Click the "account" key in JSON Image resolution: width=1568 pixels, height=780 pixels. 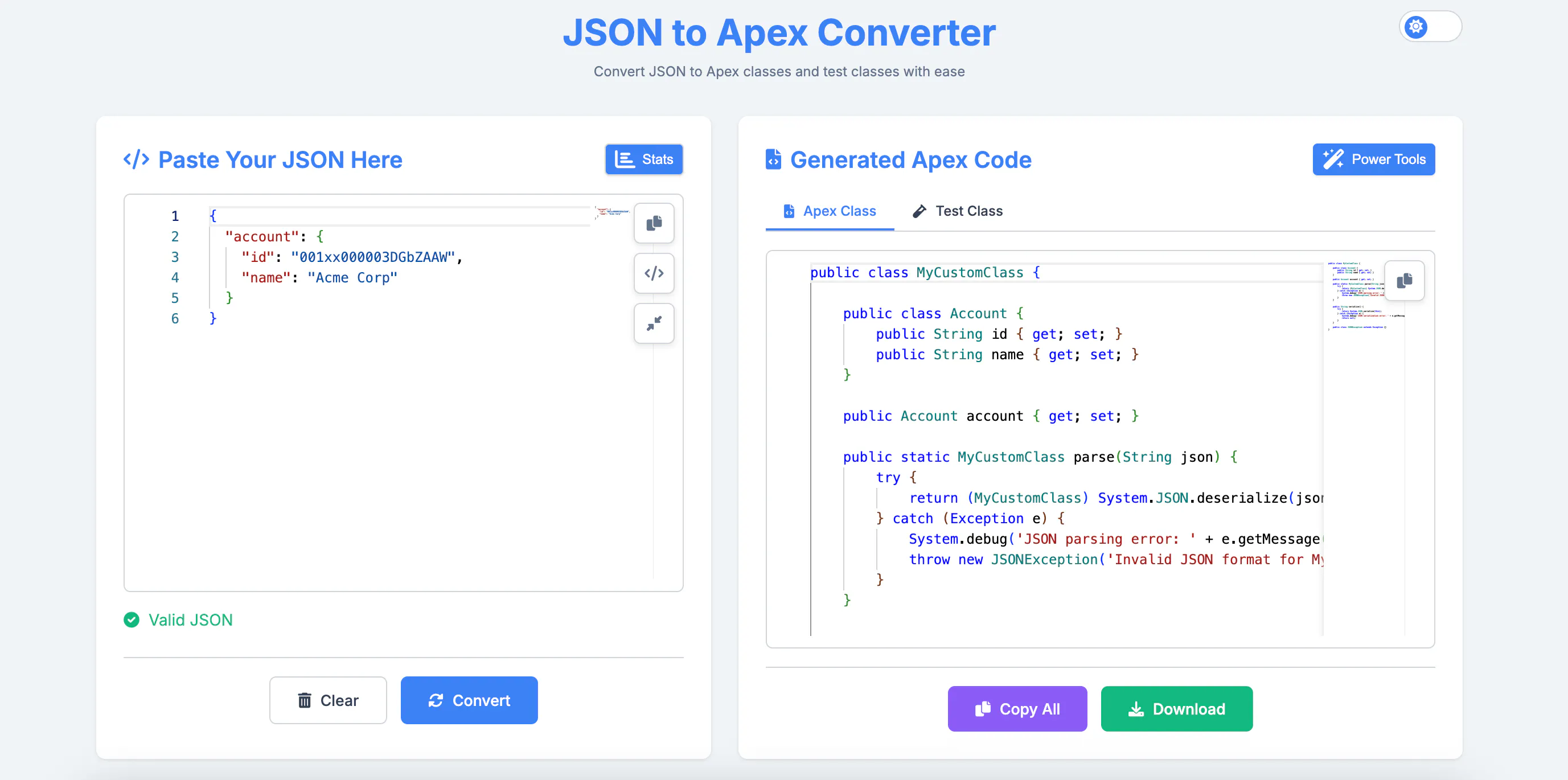[x=262, y=237]
